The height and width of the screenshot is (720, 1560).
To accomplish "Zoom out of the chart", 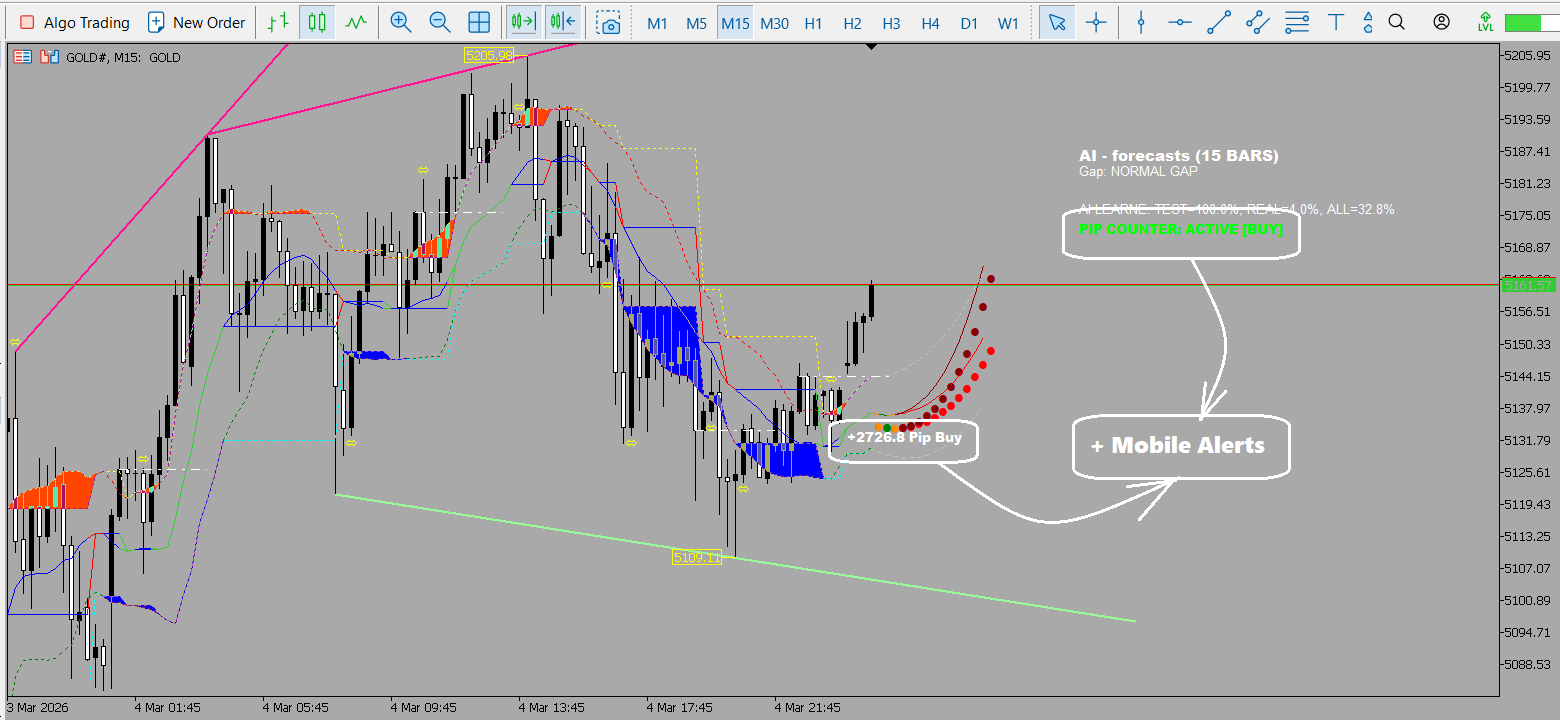I will (x=439, y=22).
